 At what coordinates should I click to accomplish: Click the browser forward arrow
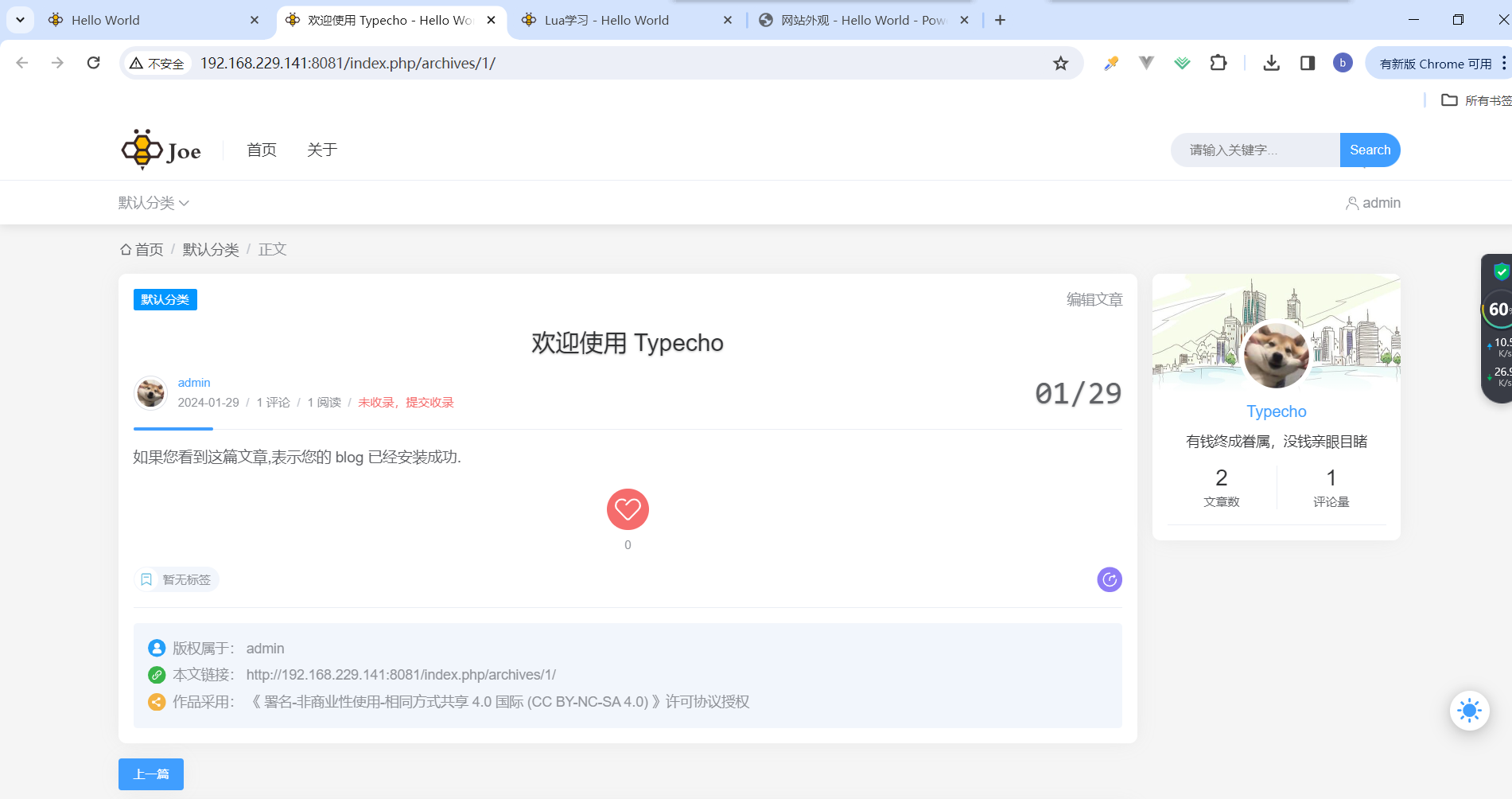pyautogui.click(x=57, y=63)
